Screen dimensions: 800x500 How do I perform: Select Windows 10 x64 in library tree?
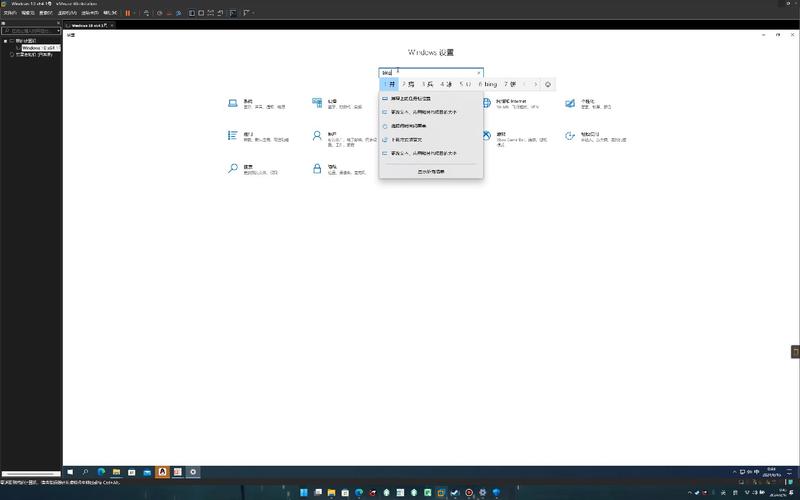click(40, 47)
